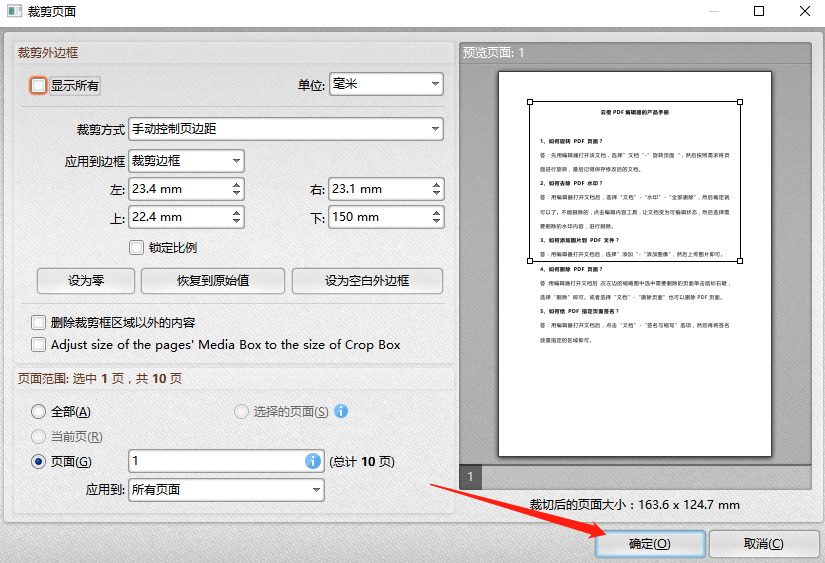This screenshot has height=563, width=825.
Task: Enable the 锁定比例 checkbox
Action: 136,247
